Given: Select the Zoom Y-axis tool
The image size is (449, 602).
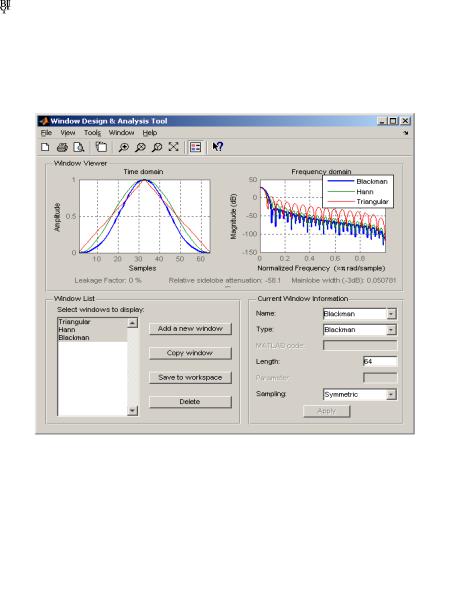Looking at the screenshot, I should [x=157, y=147].
